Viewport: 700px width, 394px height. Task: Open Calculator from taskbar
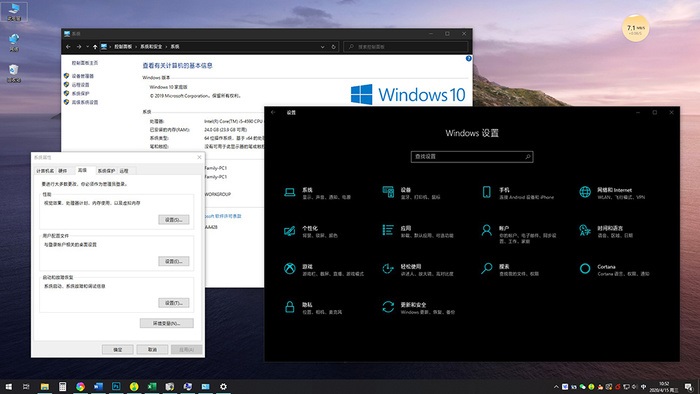(x=62, y=387)
